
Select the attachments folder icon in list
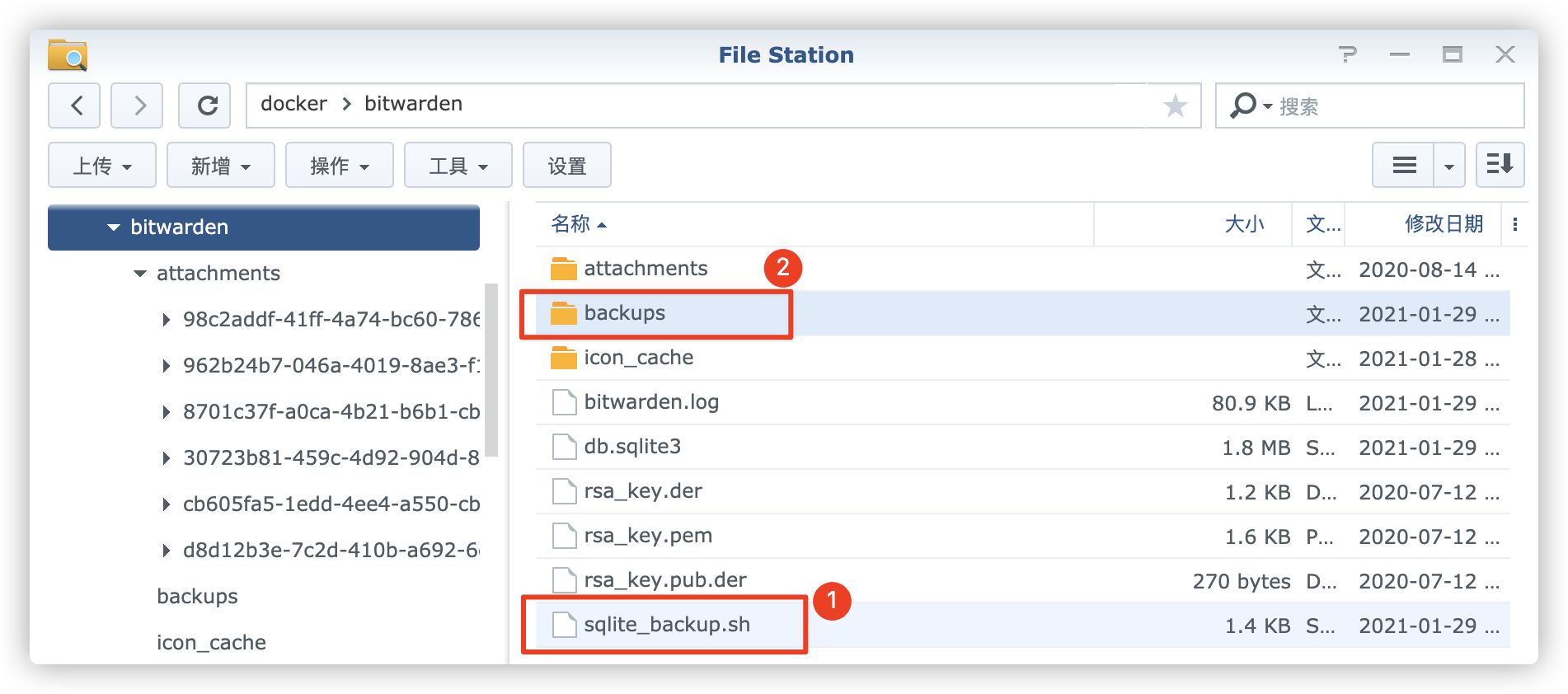click(564, 269)
